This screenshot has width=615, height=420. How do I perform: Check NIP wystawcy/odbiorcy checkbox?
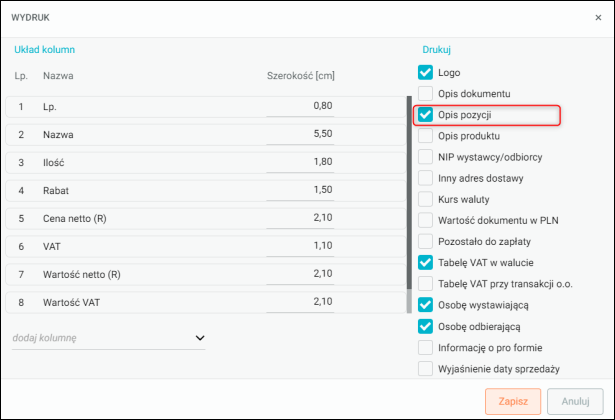click(x=426, y=157)
